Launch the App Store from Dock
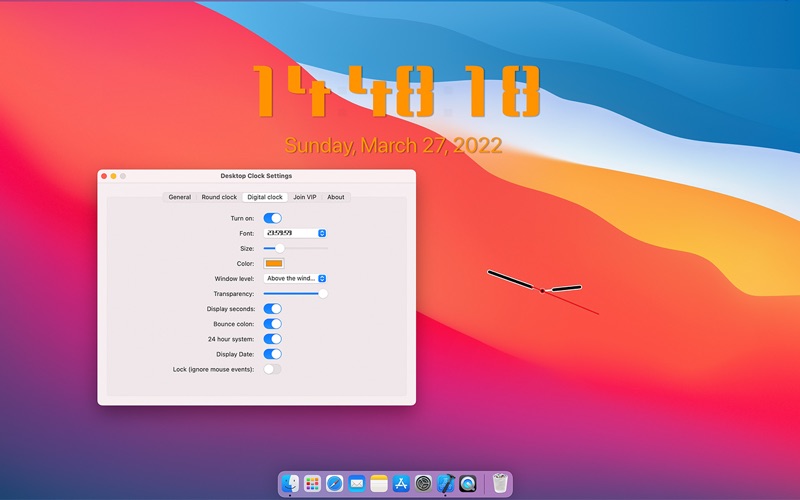 [x=401, y=483]
